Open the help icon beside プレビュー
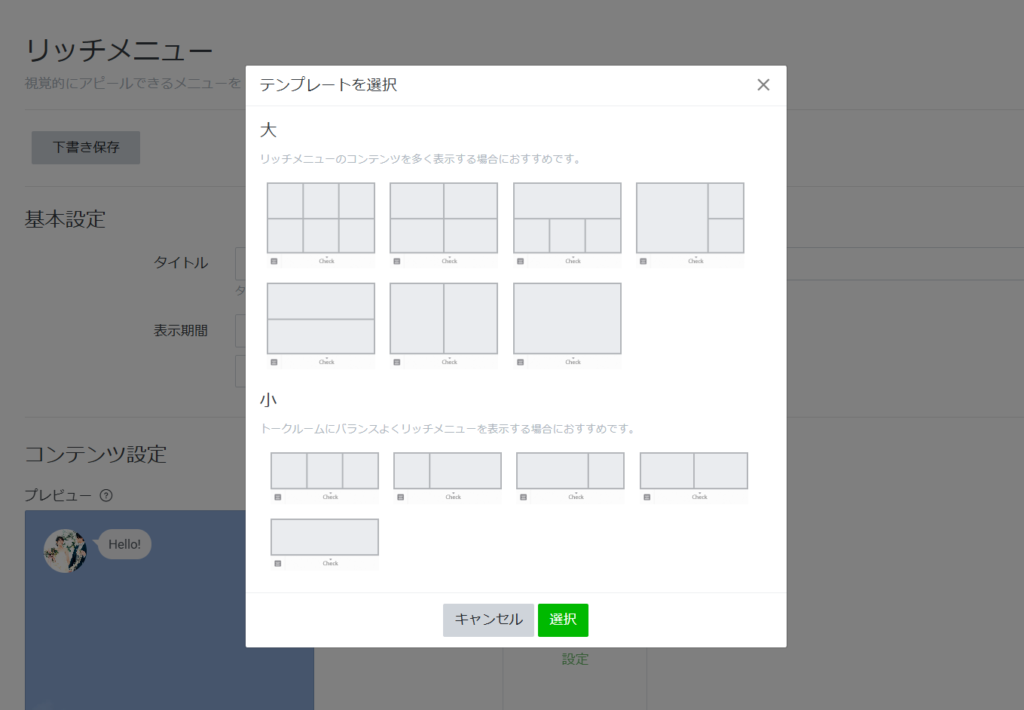Image resolution: width=1024 pixels, height=710 pixels. pyautogui.click(x=106, y=495)
